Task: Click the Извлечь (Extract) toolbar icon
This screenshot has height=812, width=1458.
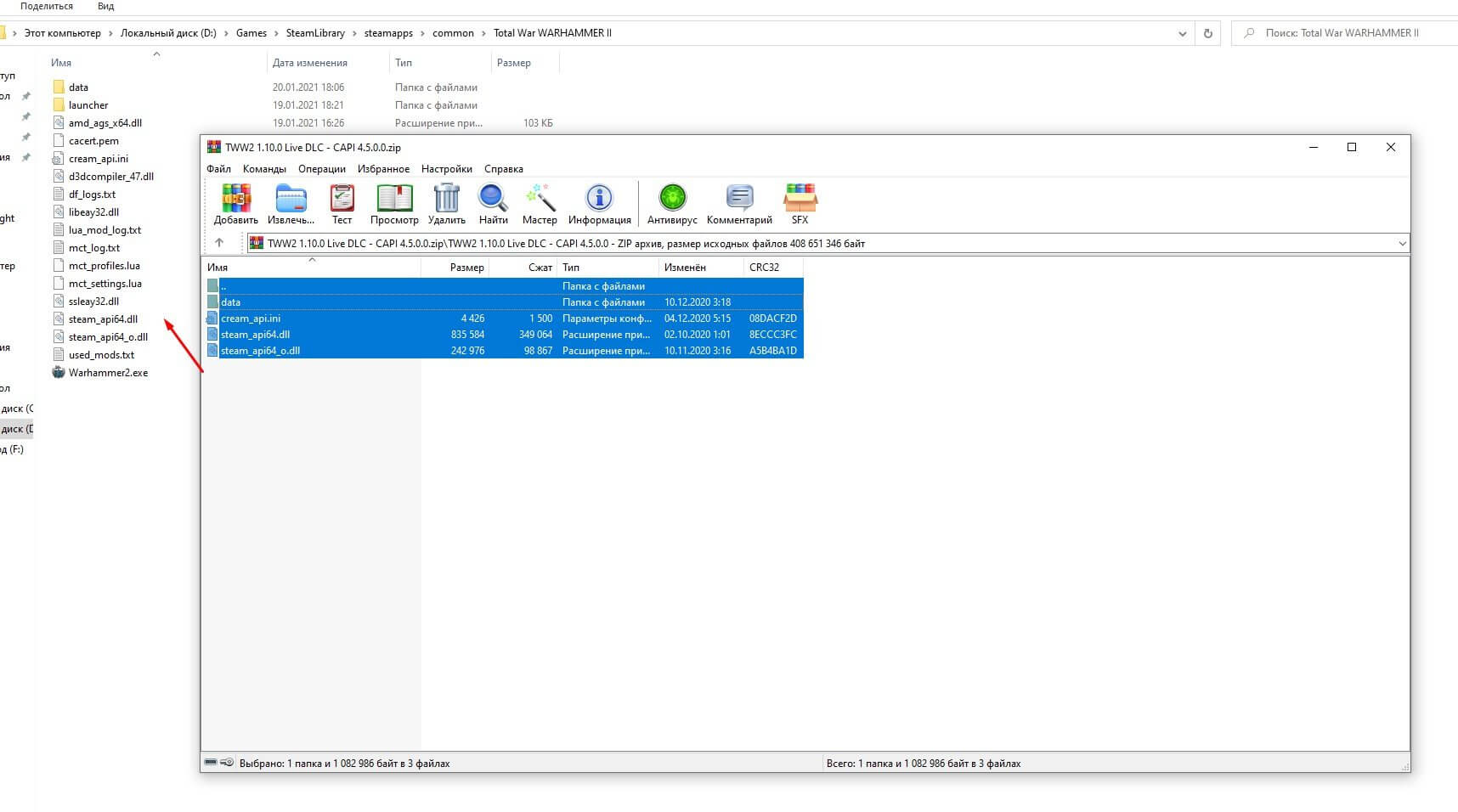Action: [291, 204]
